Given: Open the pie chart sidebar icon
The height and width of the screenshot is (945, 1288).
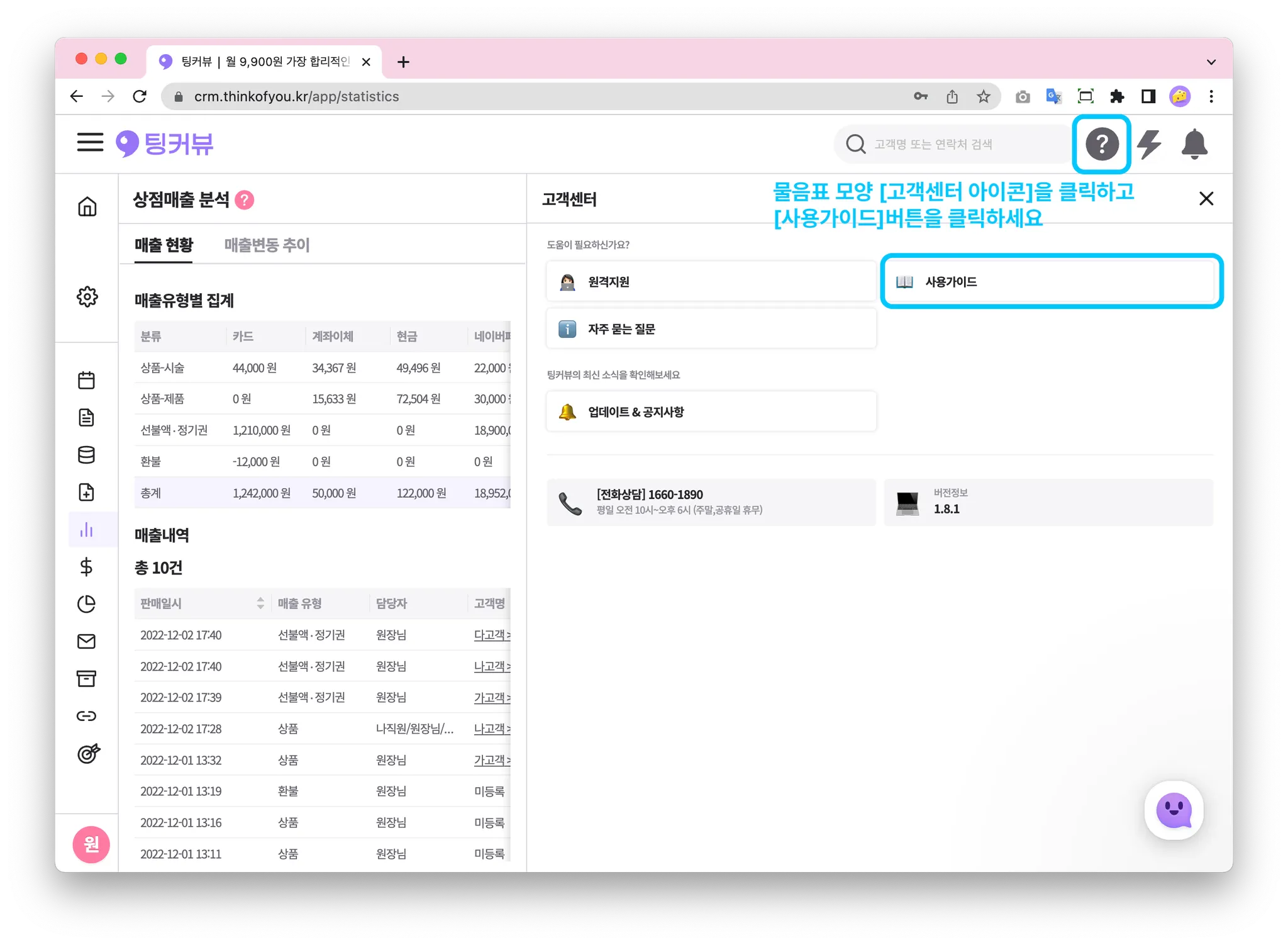Looking at the screenshot, I should (x=87, y=604).
